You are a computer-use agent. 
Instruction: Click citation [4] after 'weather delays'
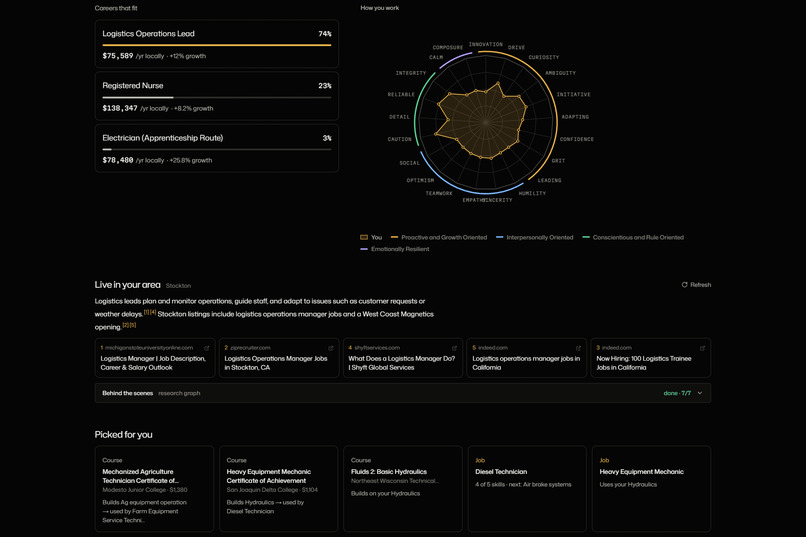tap(153, 312)
